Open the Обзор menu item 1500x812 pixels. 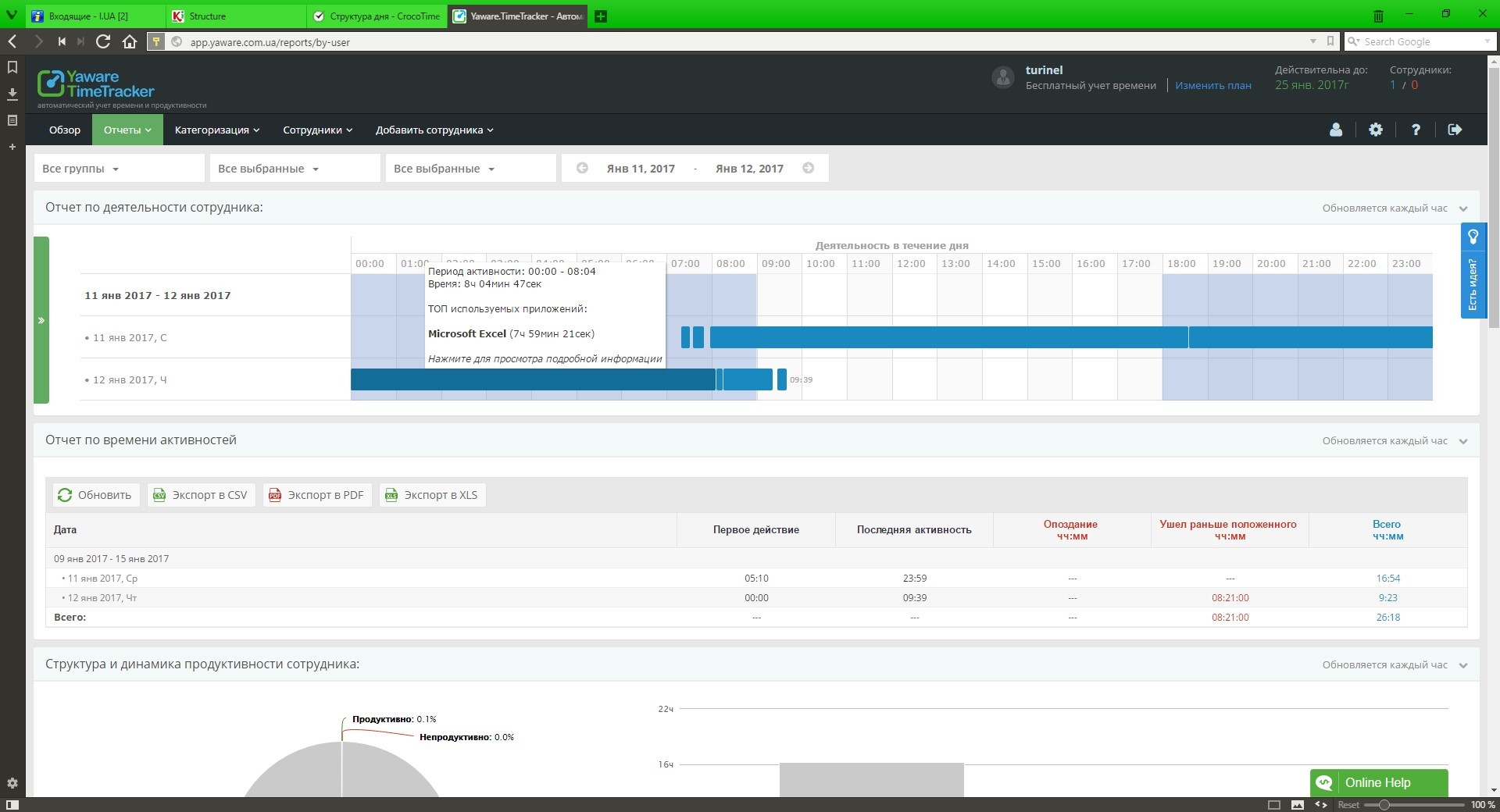pyautogui.click(x=65, y=130)
